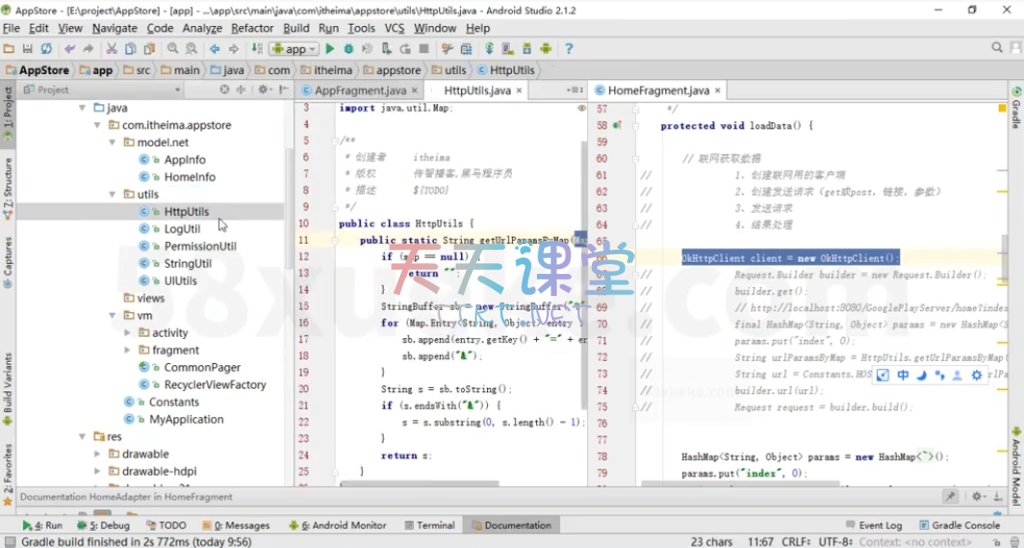1024x548 pixels.
Task: Open the Help question mark icon
Action: click(569, 48)
